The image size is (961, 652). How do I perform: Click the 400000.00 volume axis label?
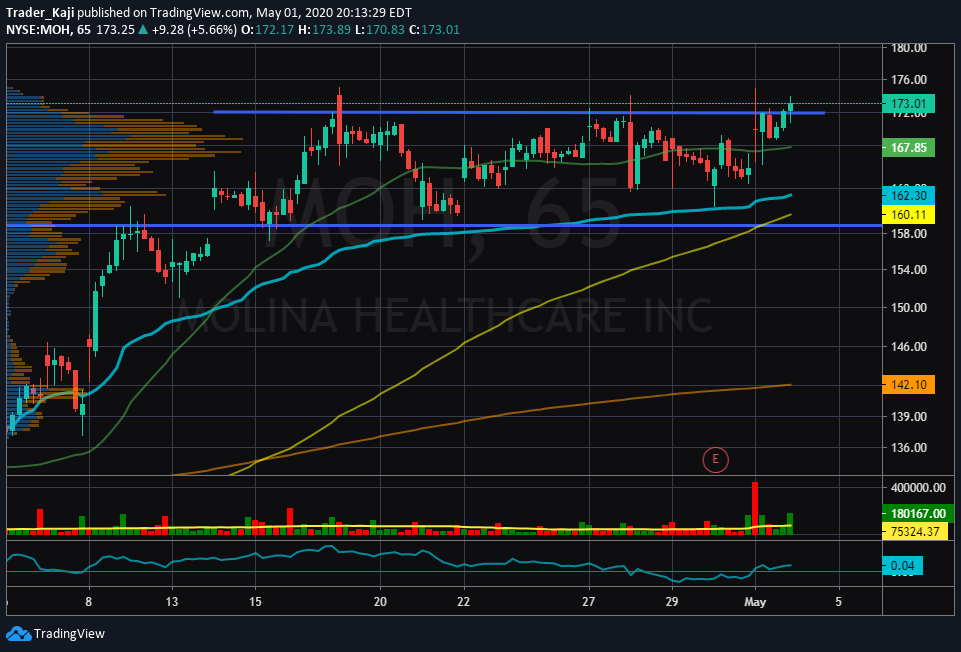917,488
